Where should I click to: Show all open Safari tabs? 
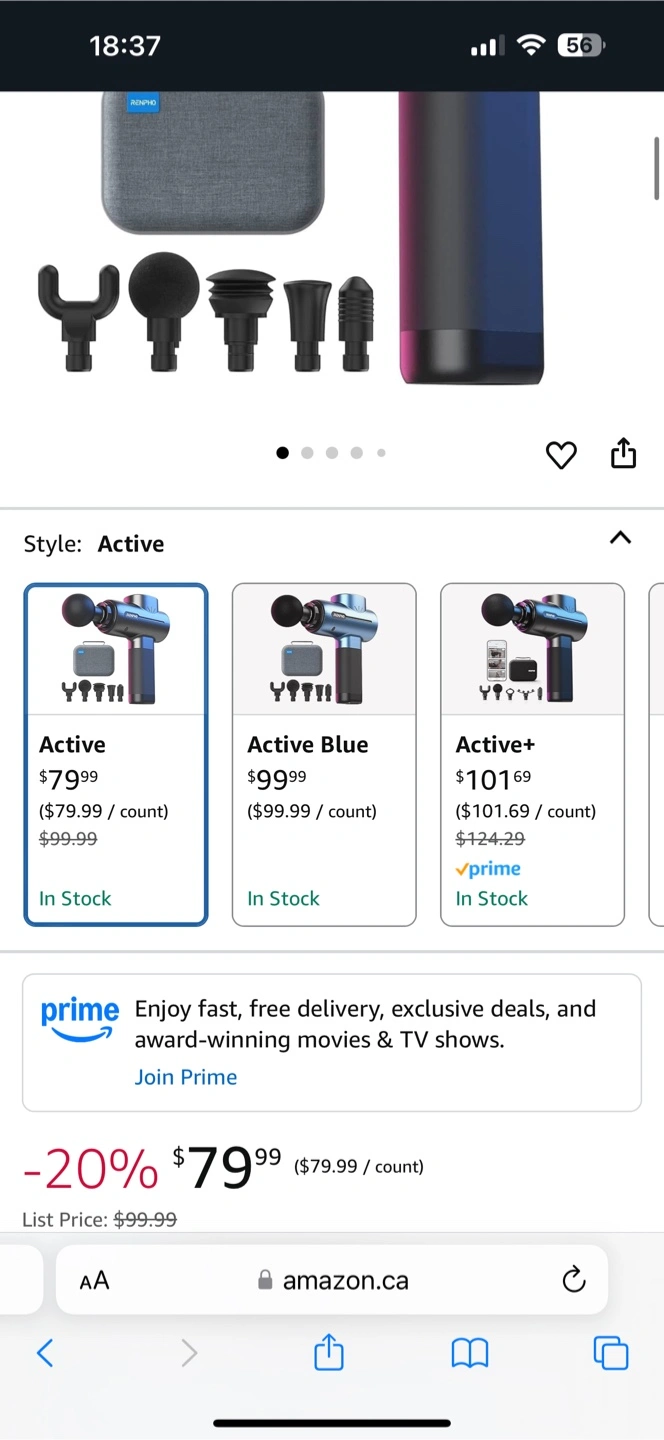[611, 1353]
